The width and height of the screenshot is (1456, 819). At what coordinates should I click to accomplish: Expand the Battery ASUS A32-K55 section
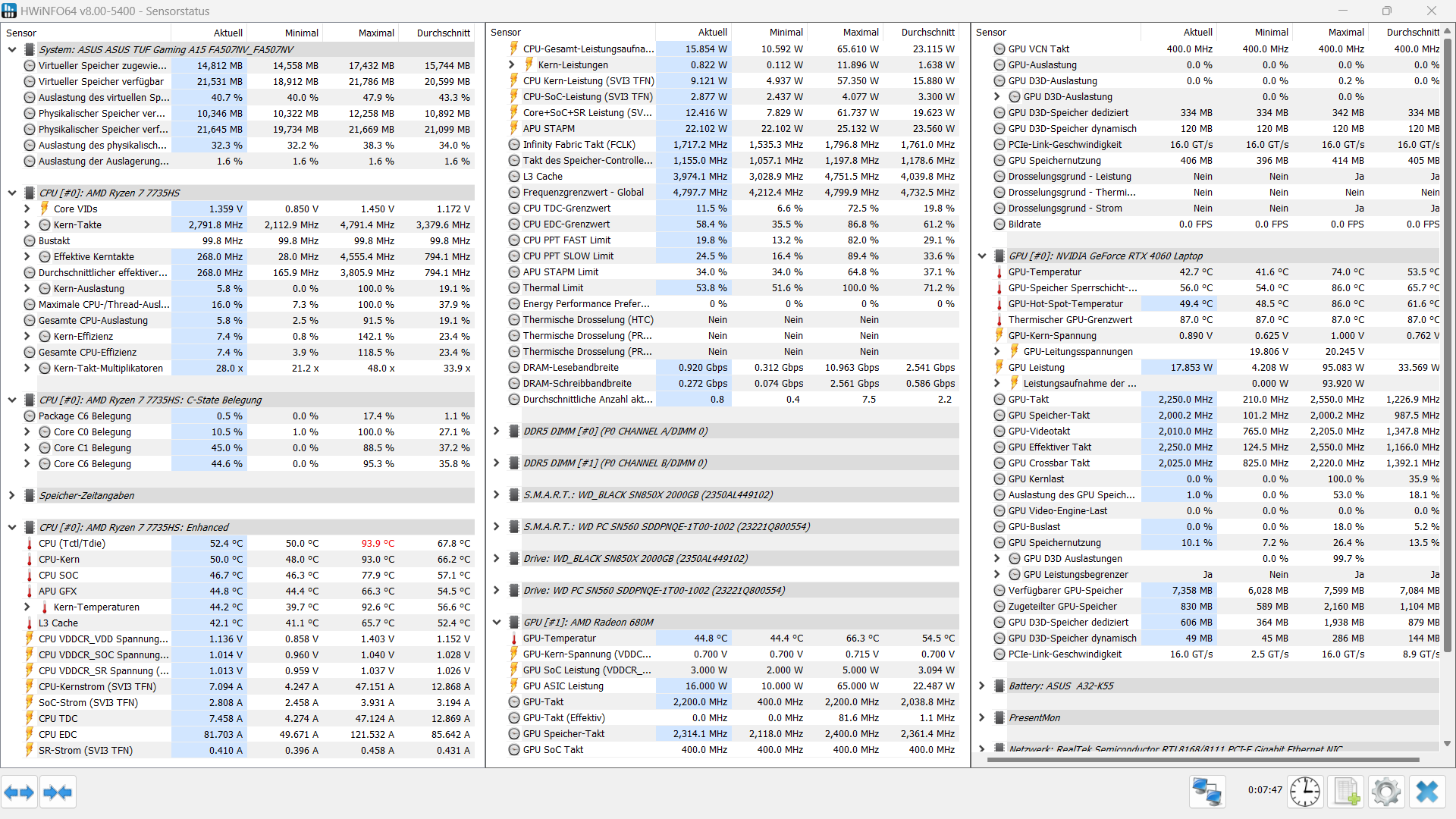click(x=982, y=686)
